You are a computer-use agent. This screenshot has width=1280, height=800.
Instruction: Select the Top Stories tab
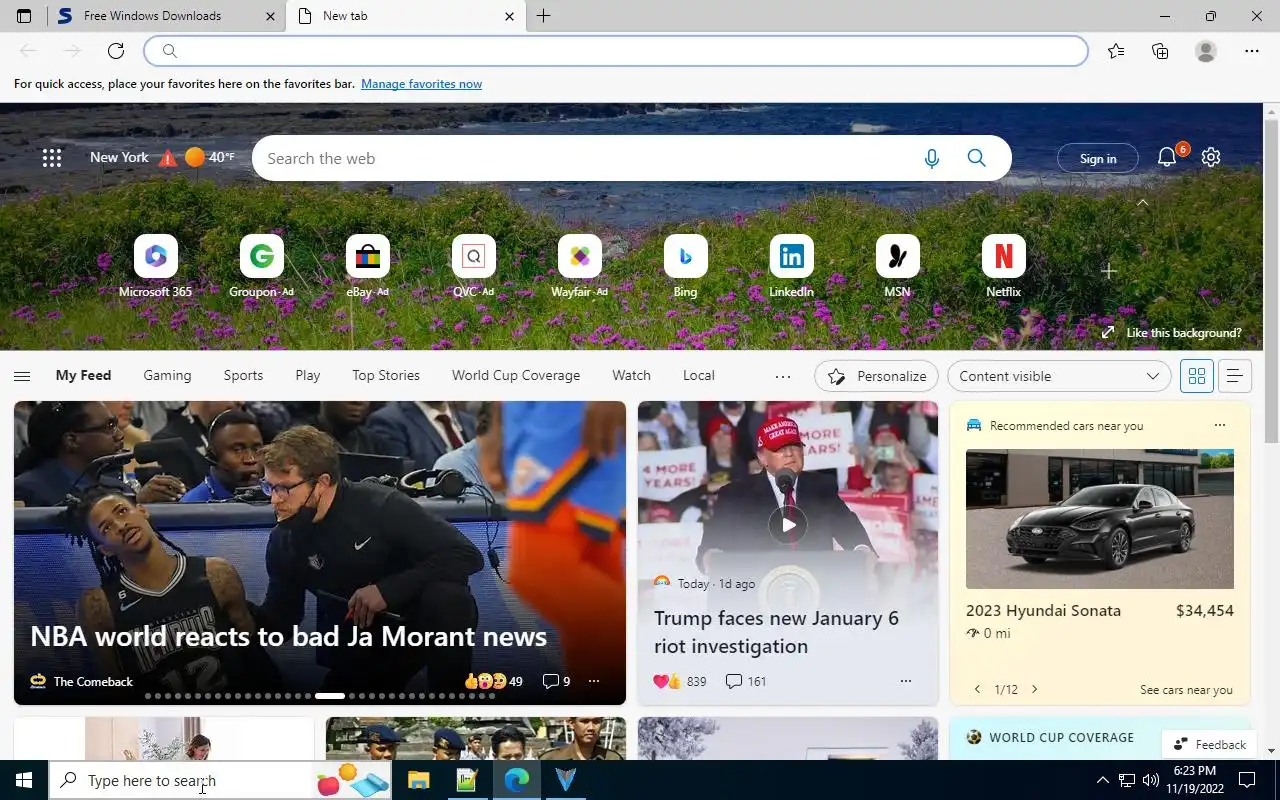(x=386, y=376)
